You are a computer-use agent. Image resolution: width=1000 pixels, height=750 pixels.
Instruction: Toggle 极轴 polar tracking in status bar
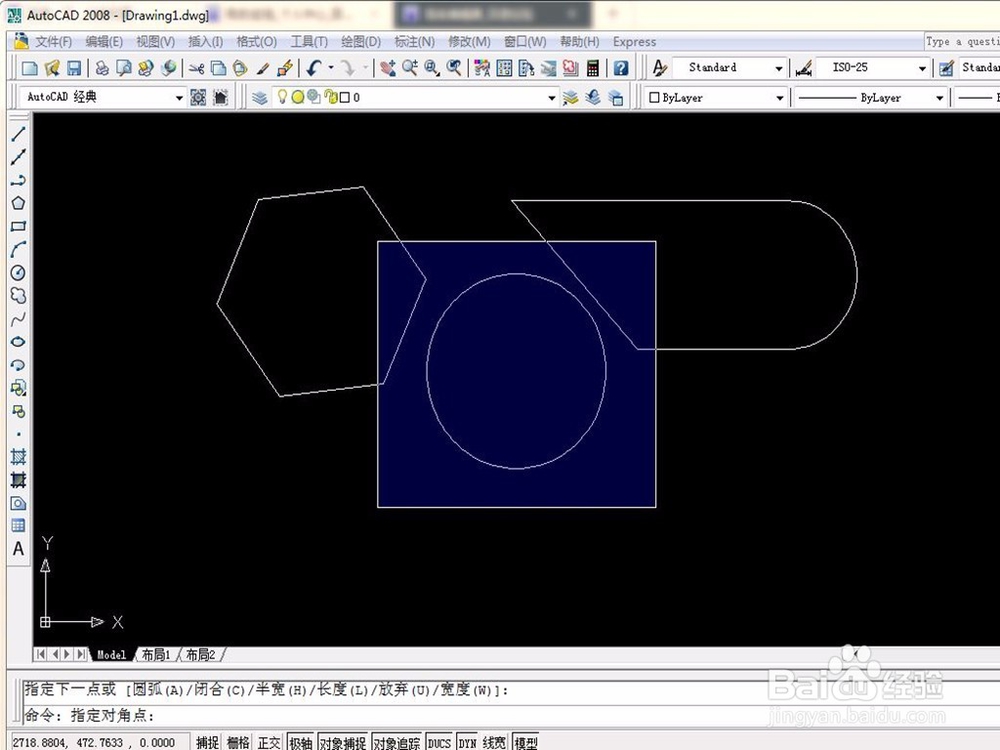click(300, 742)
